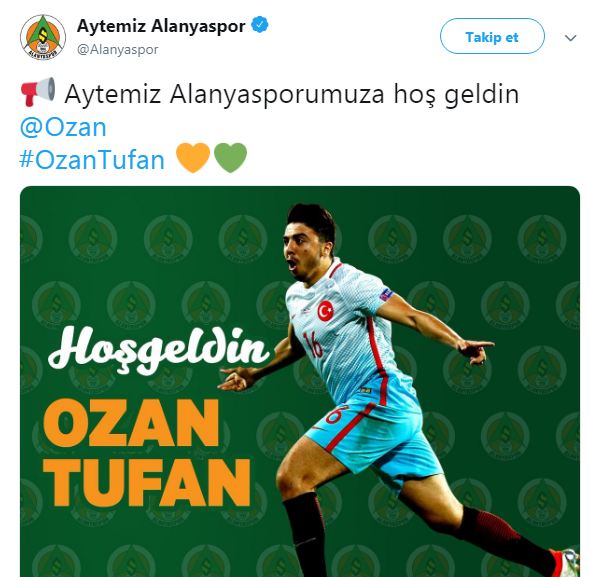Click the orange OZAN headline in image
The width and height of the screenshot is (590, 577).
tap(131, 423)
